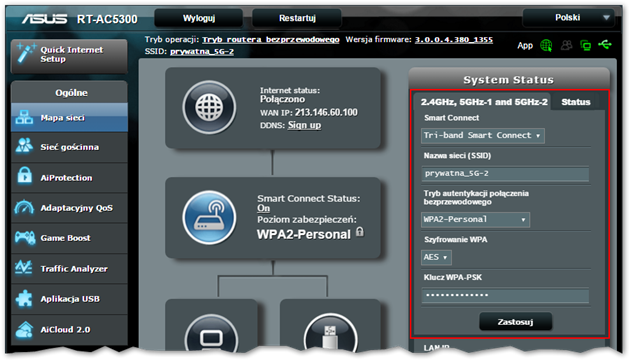The image size is (630, 361).
Task: Click the Mapa sieci network icon
Action: point(24,117)
